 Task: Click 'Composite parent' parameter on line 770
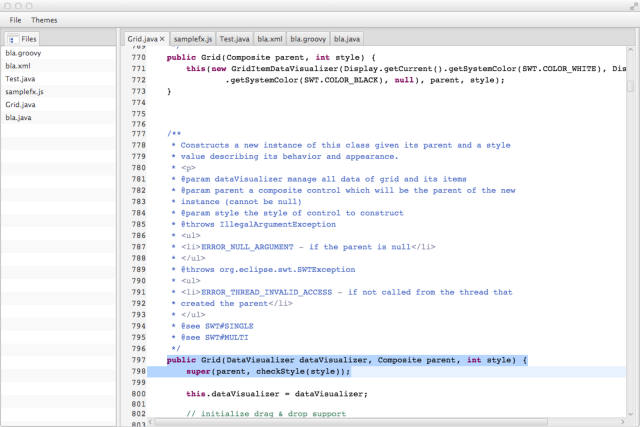(265, 58)
